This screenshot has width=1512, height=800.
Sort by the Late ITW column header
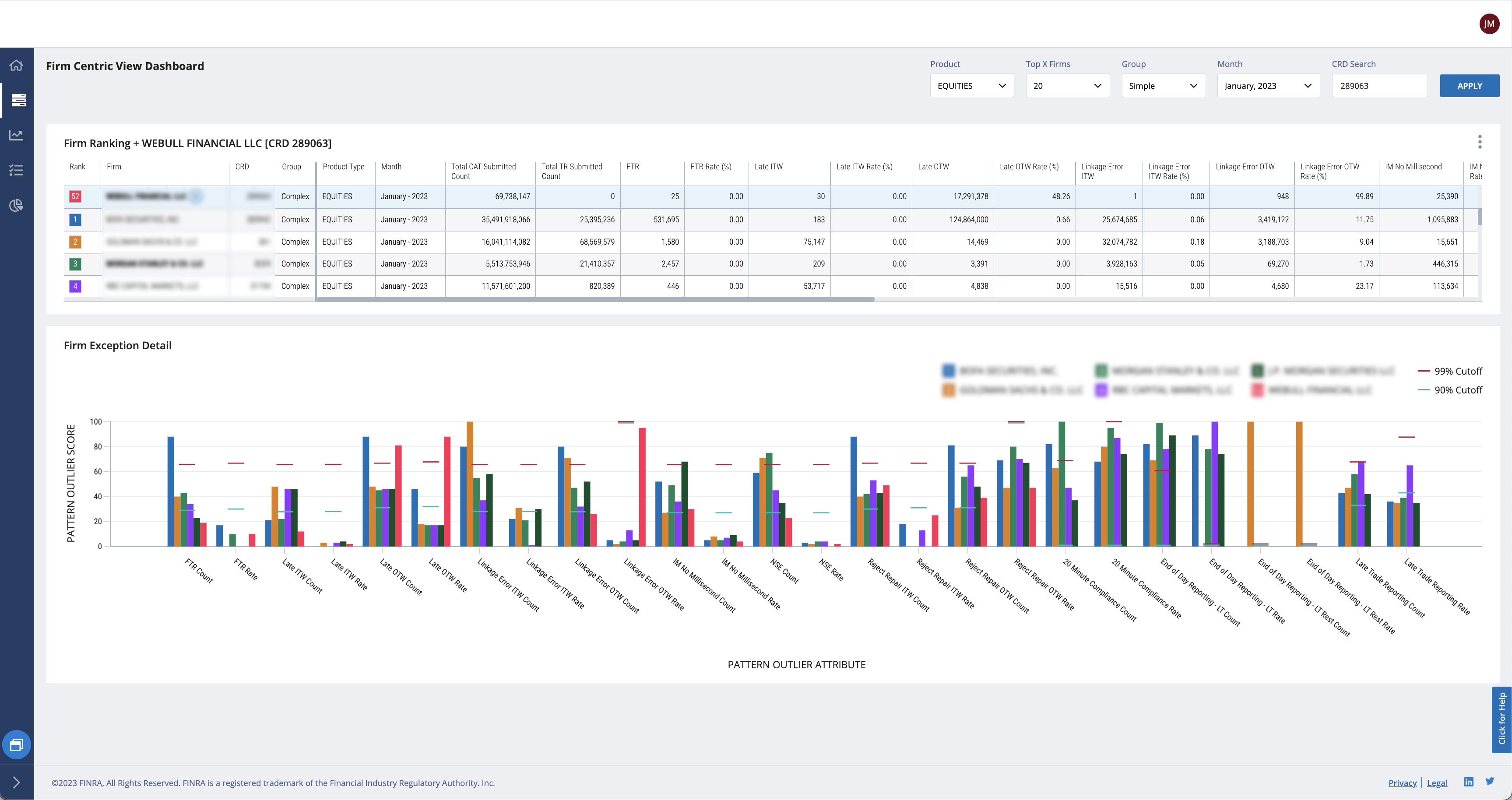click(768, 167)
